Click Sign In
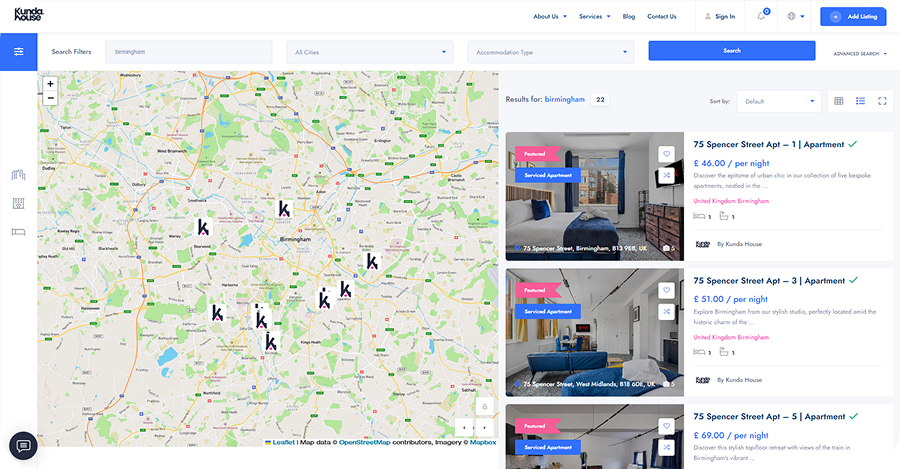Screen dimensions: 900x469 click(x=720, y=17)
